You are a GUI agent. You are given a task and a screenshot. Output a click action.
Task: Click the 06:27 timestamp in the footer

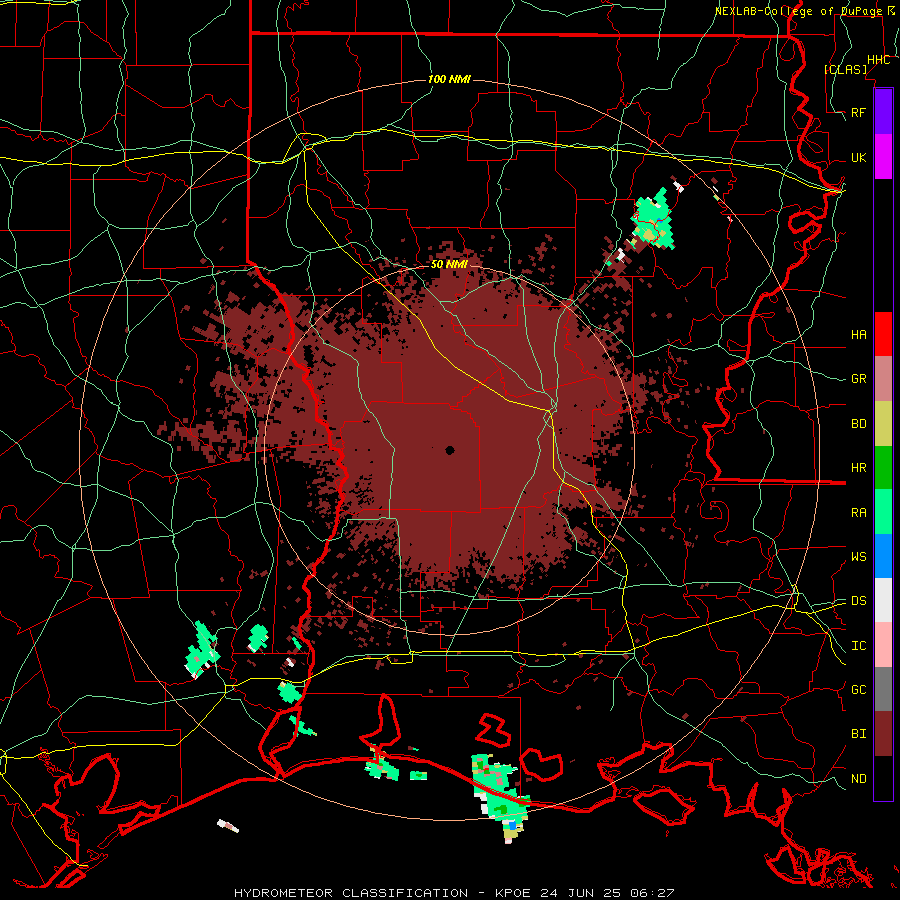(x=652, y=893)
